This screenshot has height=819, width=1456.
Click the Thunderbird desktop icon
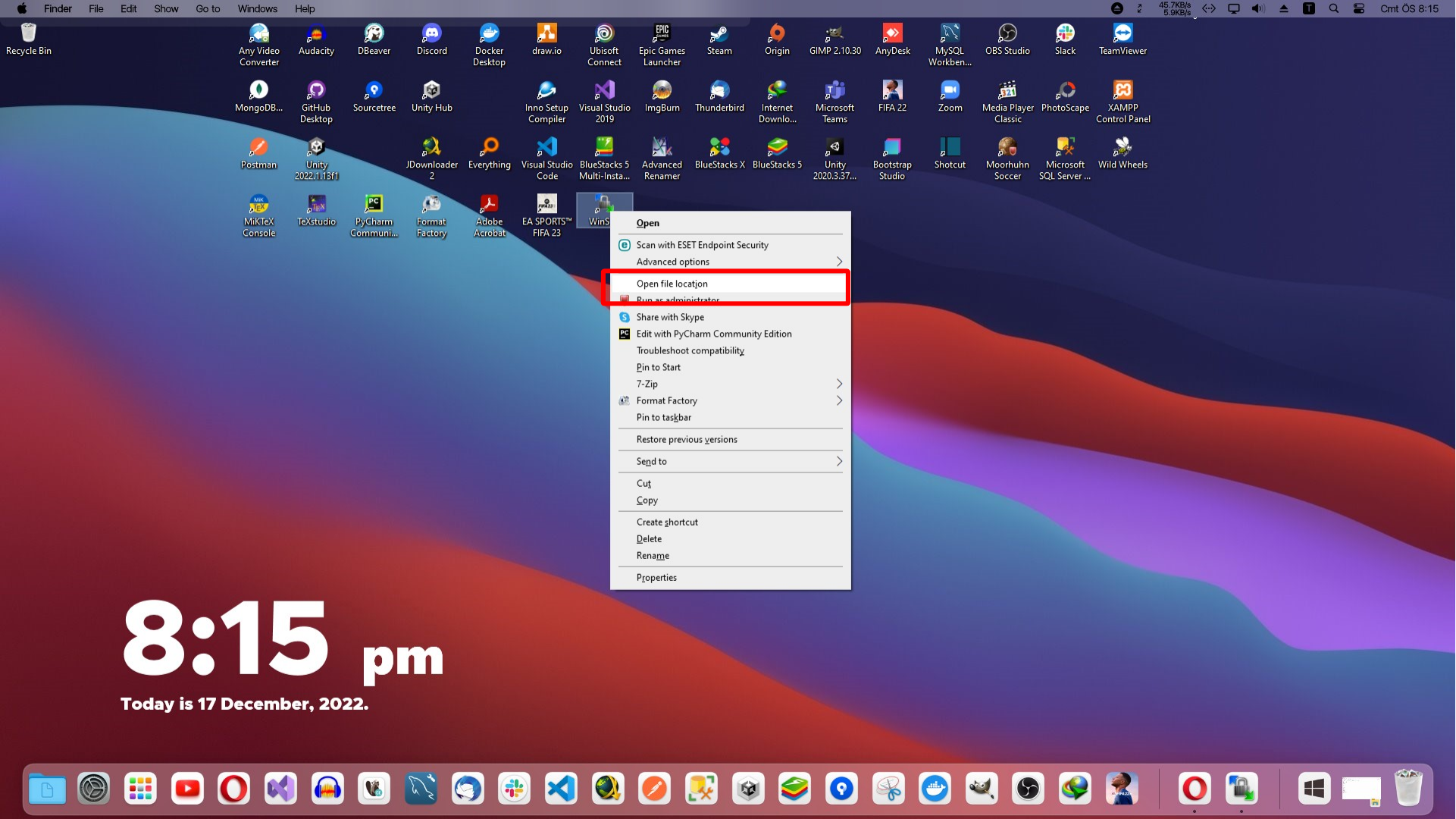(x=719, y=96)
